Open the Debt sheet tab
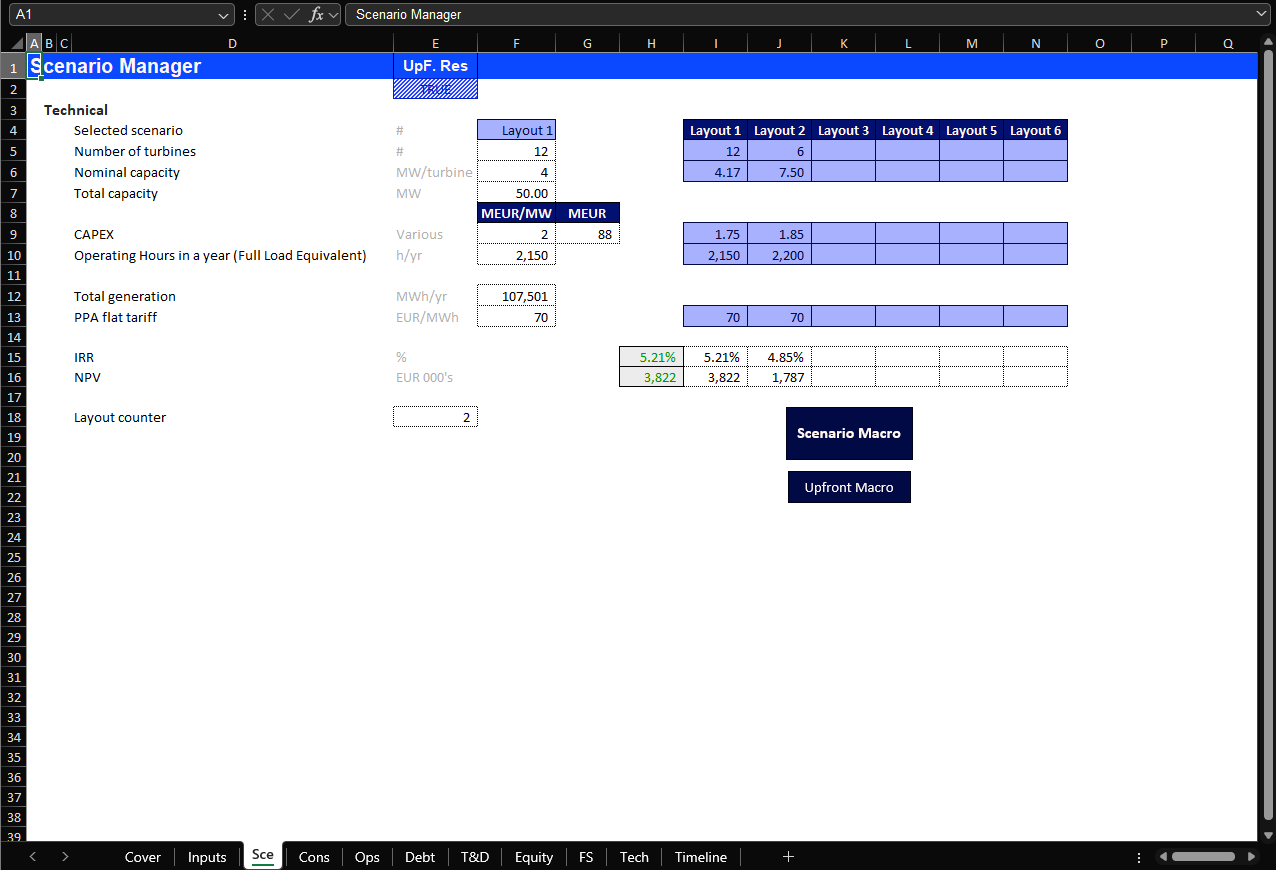The width and height of the screenshot is (1276, 870). coord(420,857)
